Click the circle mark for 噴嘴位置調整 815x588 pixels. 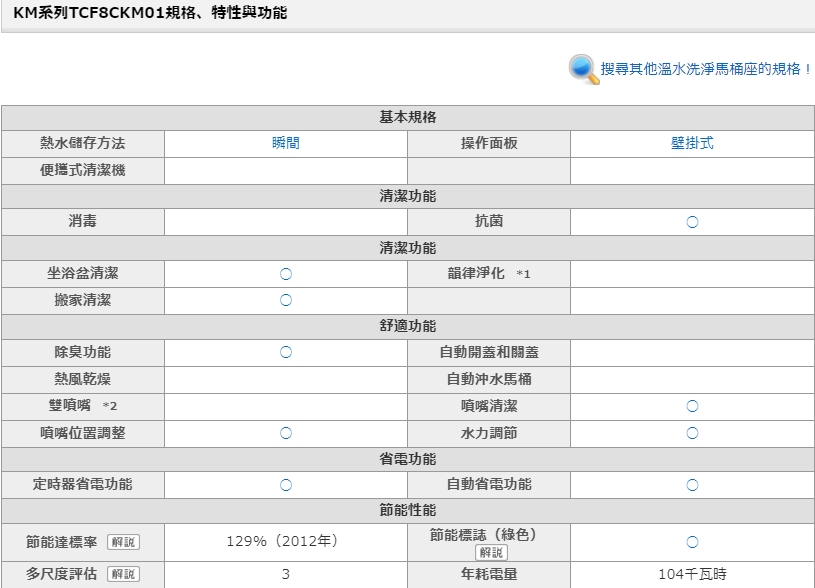[x=285, y=433]
